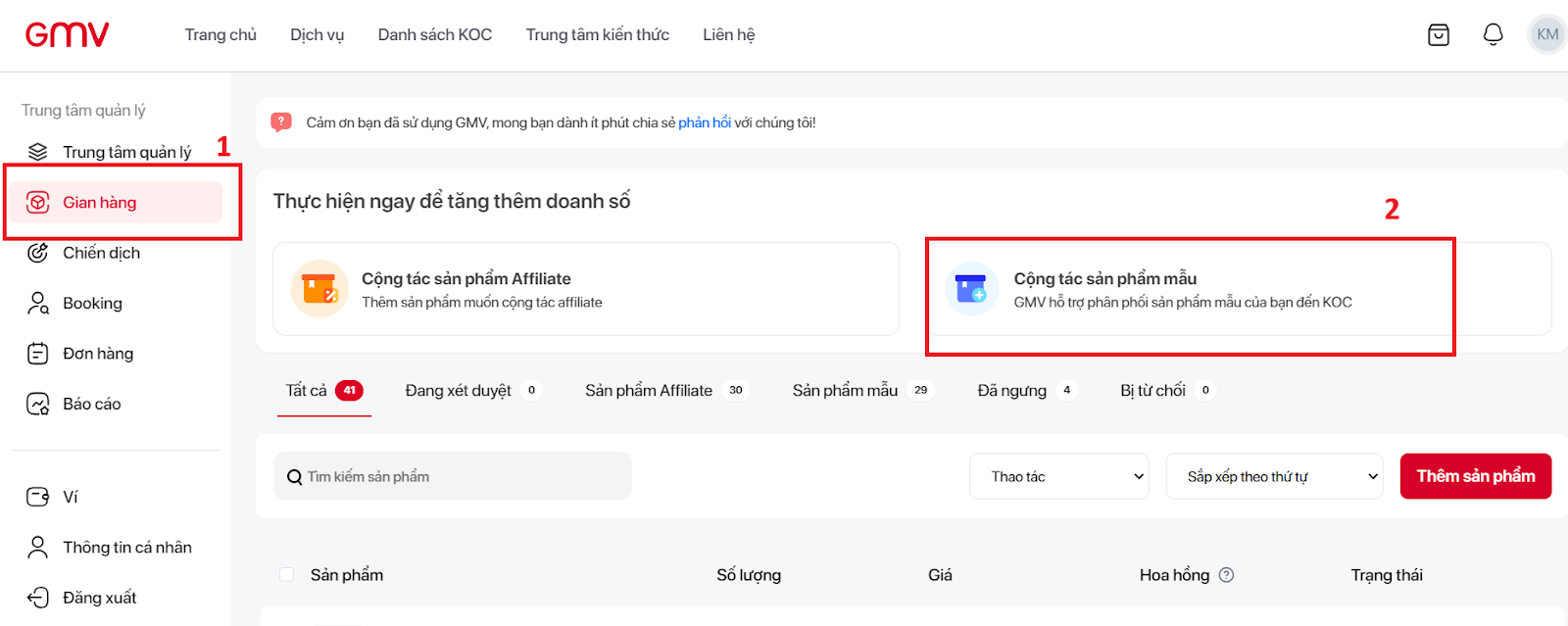The height and width of the screenshot is (626, 1568).
Task: Click the Chiến dịch target icon
Action: [x=37, y=253]
